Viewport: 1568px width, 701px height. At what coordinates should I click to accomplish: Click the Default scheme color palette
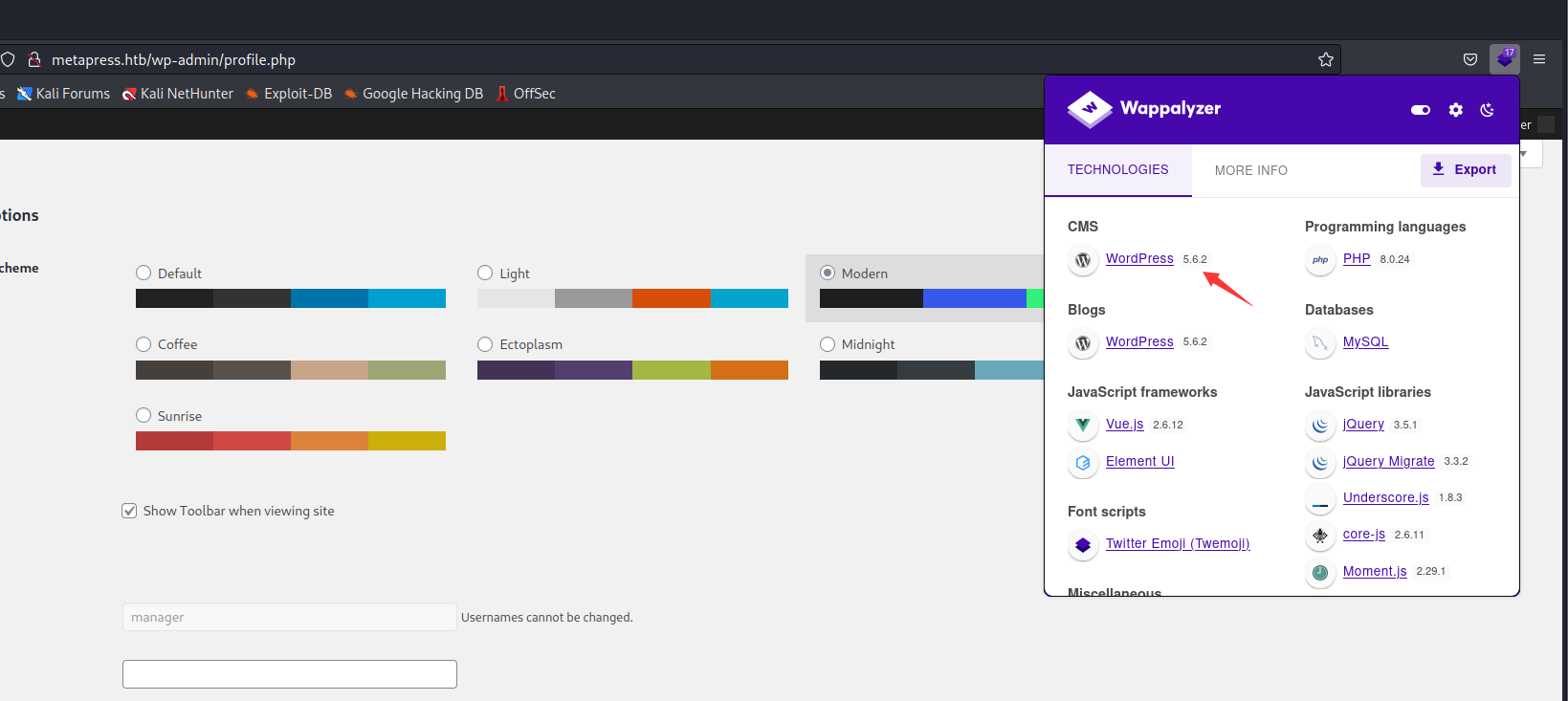(x=291, y=298)
